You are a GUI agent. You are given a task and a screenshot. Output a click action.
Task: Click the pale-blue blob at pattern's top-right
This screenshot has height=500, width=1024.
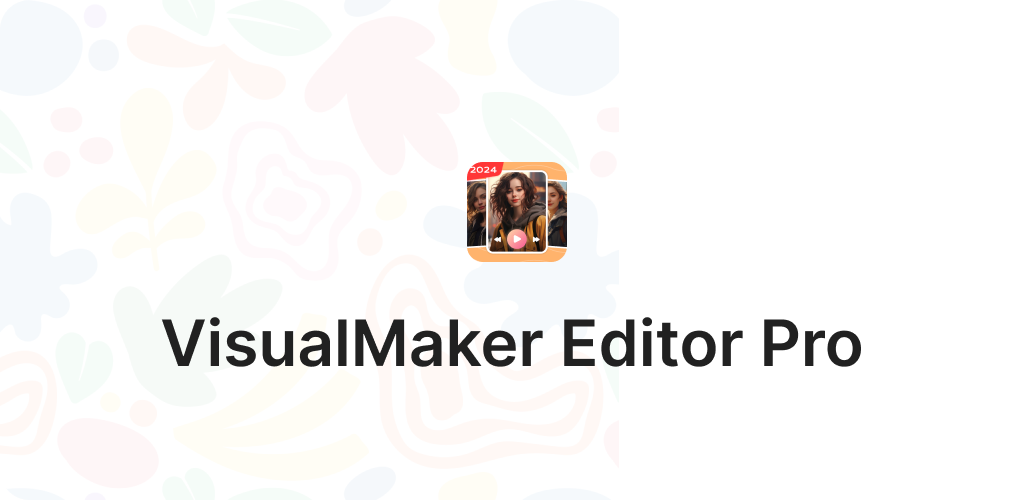point(563,47)
